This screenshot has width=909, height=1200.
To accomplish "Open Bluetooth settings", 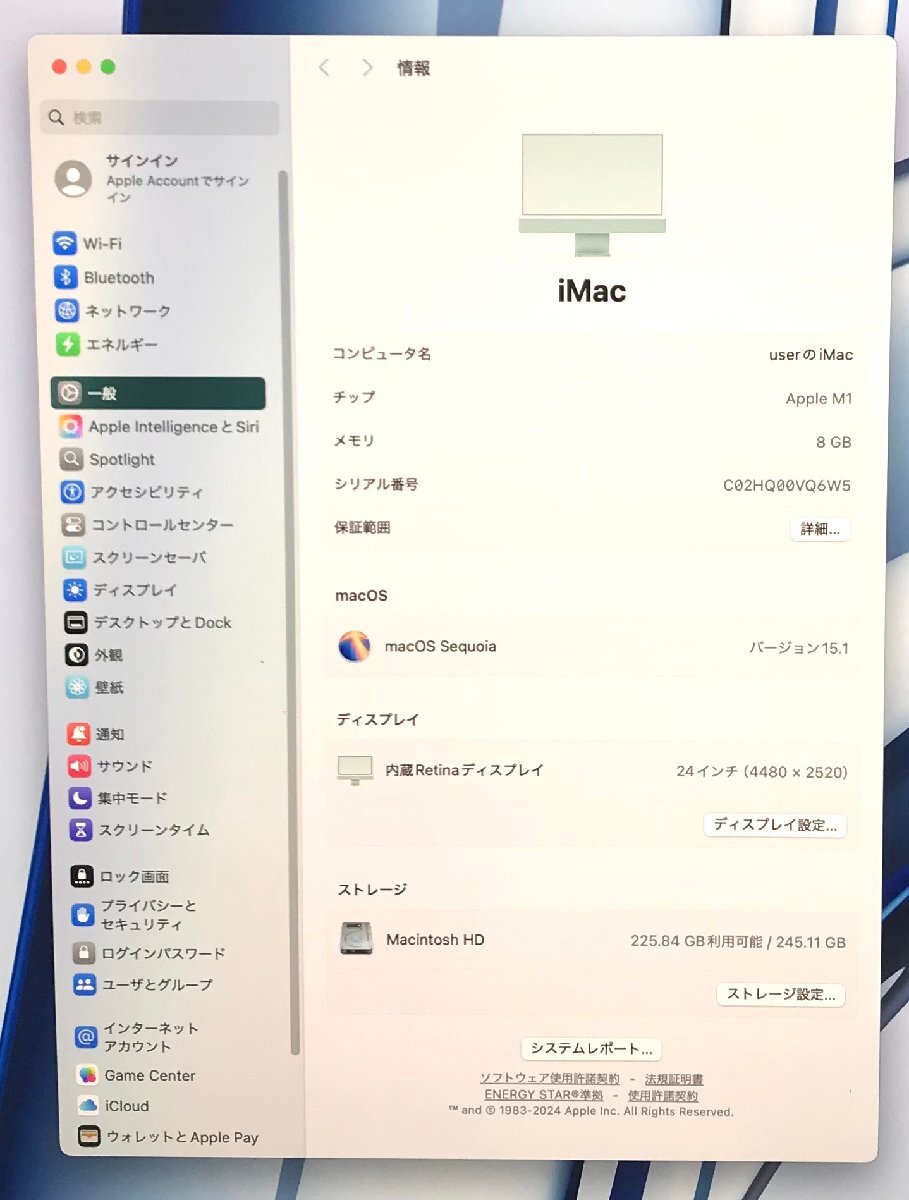I will point(118,277).
